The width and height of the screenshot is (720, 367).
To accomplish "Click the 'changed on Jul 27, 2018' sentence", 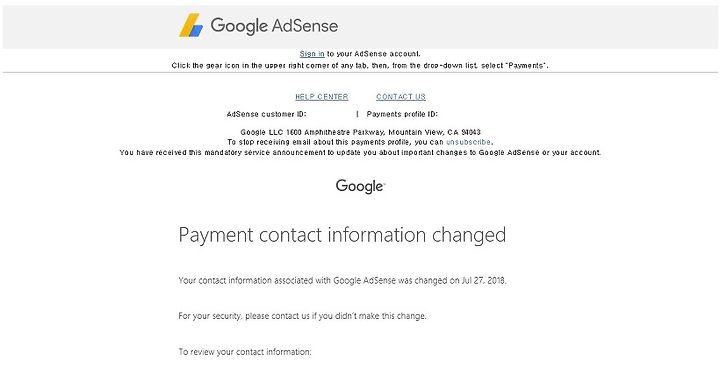I will click(x=342, y=280).
